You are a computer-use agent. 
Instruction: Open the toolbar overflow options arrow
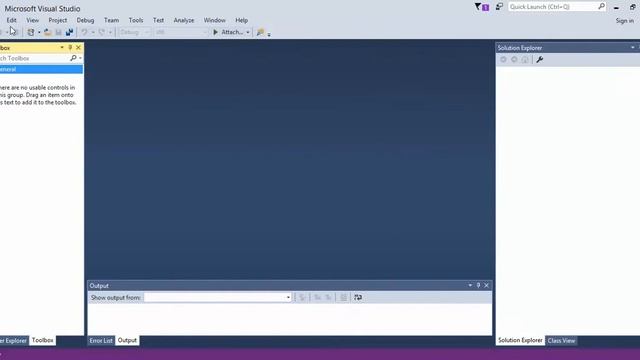click(269, 35)
